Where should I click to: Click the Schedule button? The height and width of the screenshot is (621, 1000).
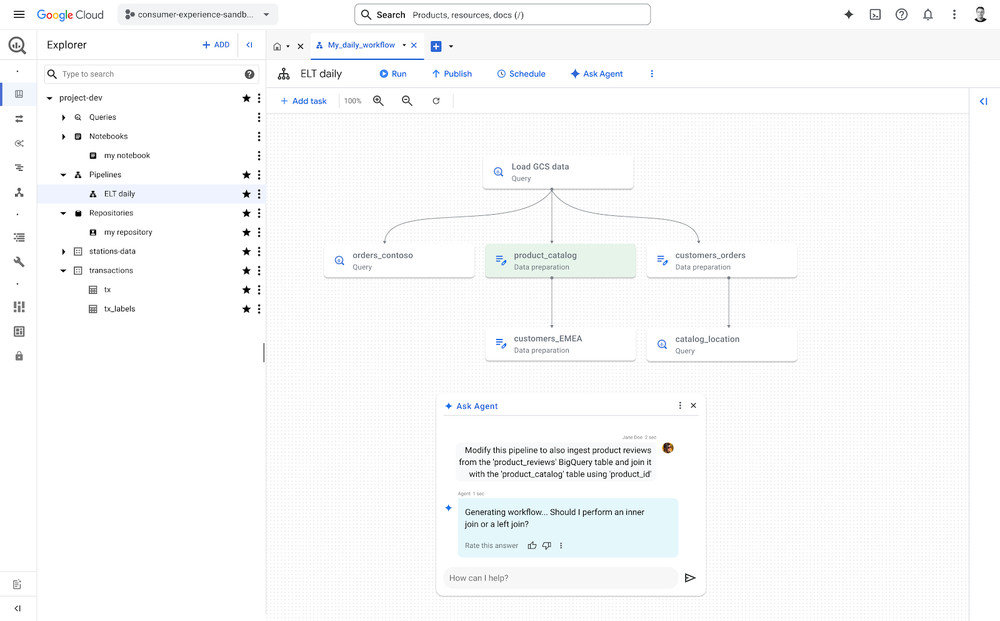(x=521, y=74)
